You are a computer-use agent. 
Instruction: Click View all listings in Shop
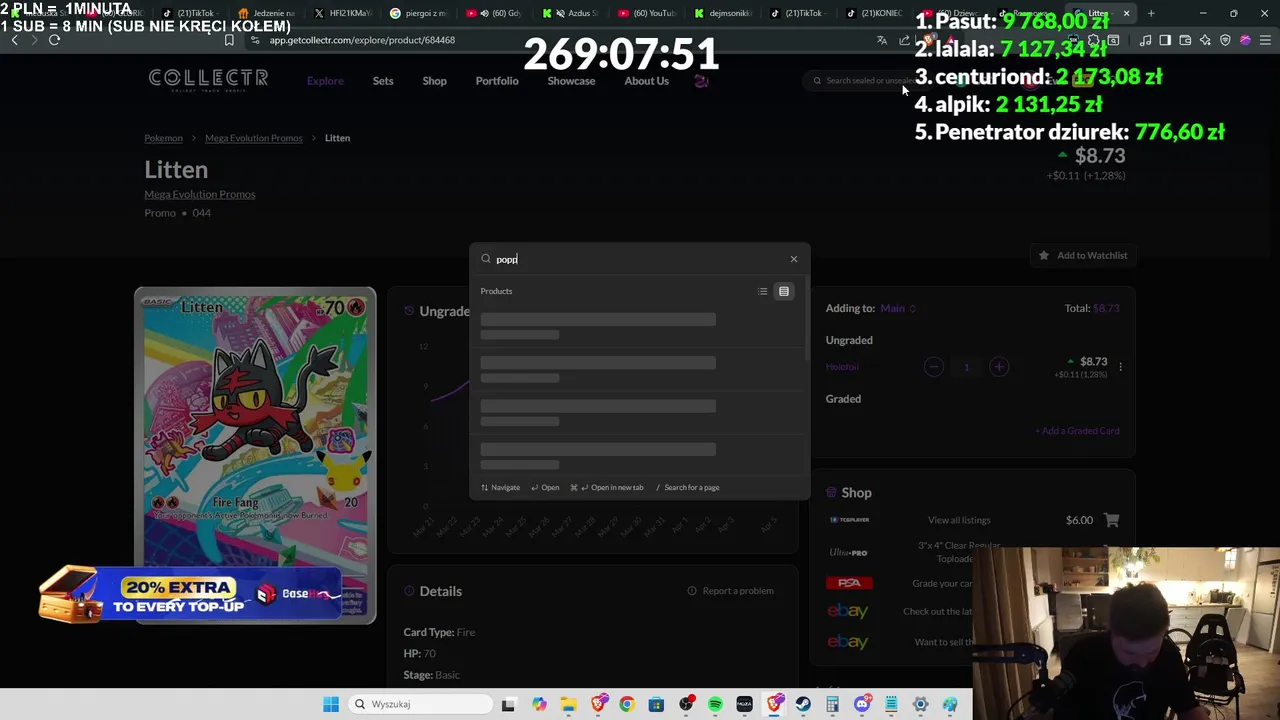pos(959,520)
